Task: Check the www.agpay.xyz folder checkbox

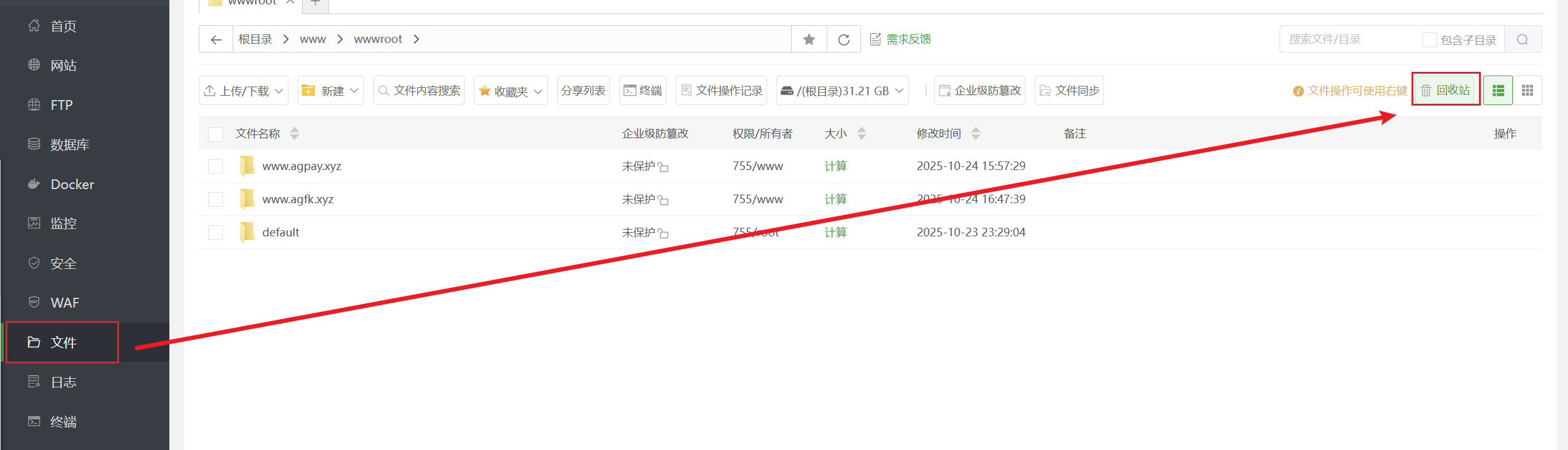Action: [215, 166]
